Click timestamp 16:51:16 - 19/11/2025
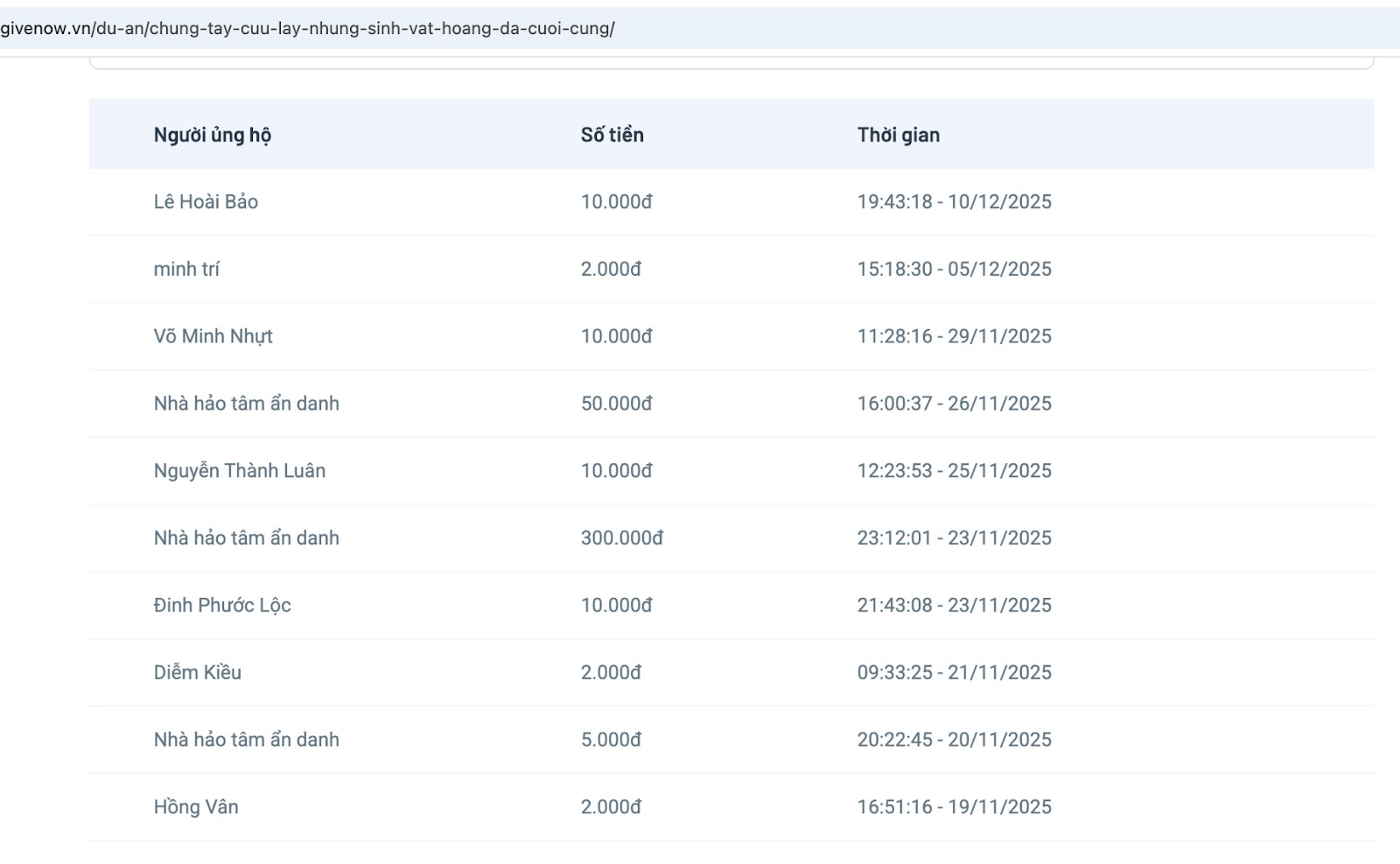1400x864 pixels. click(x=954, y=807)
